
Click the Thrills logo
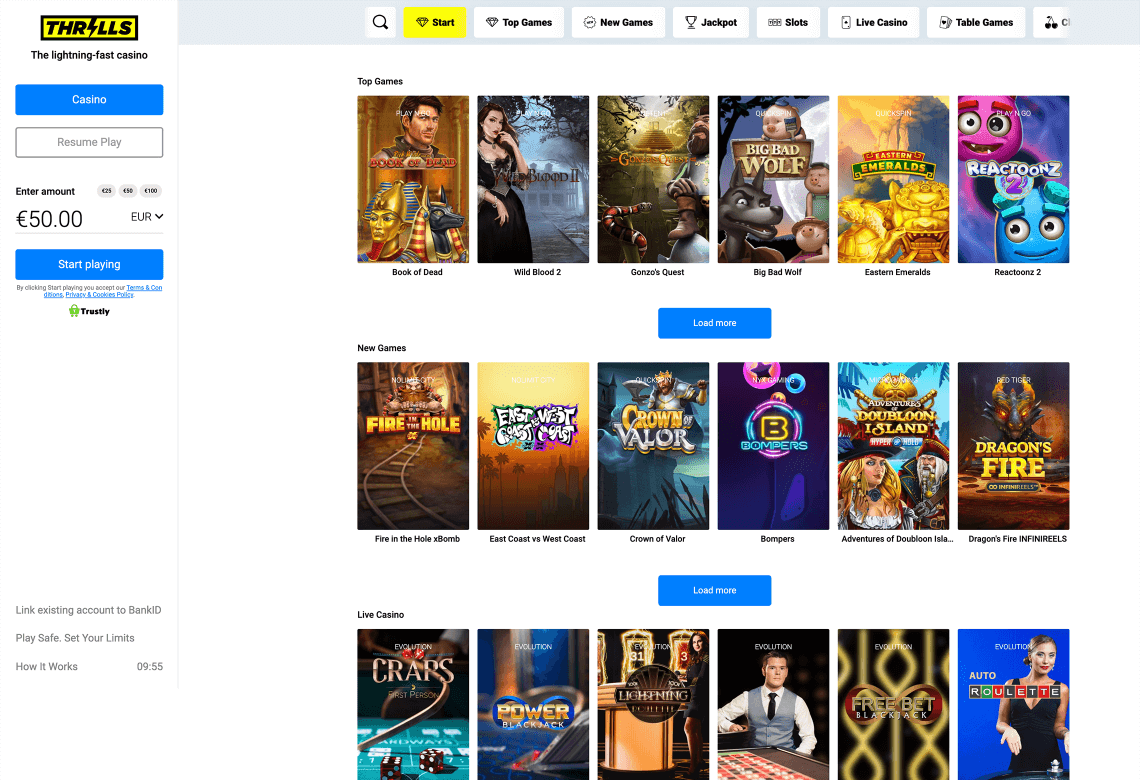(x=89, y=28)
